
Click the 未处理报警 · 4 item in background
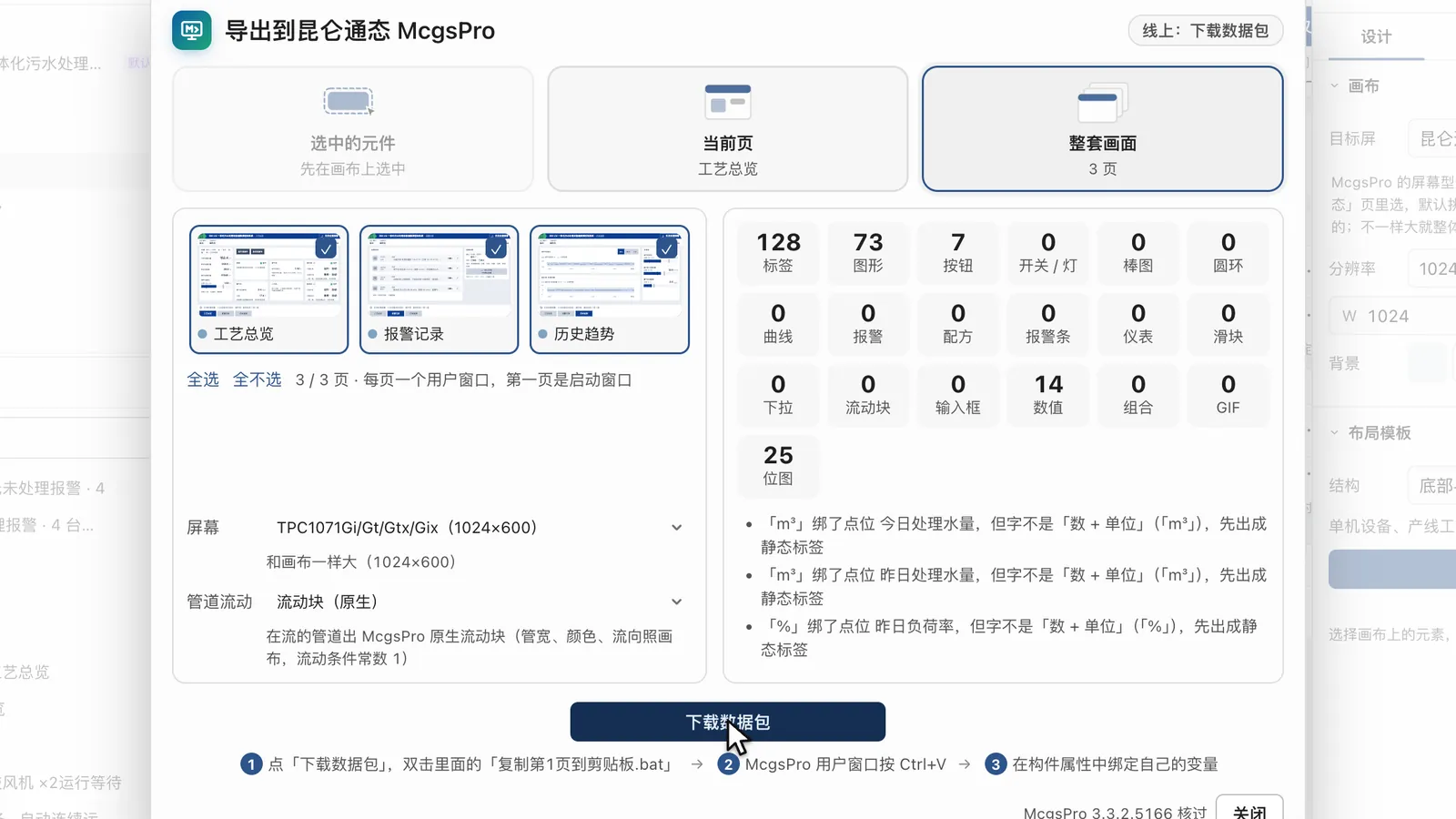point(53,489)
